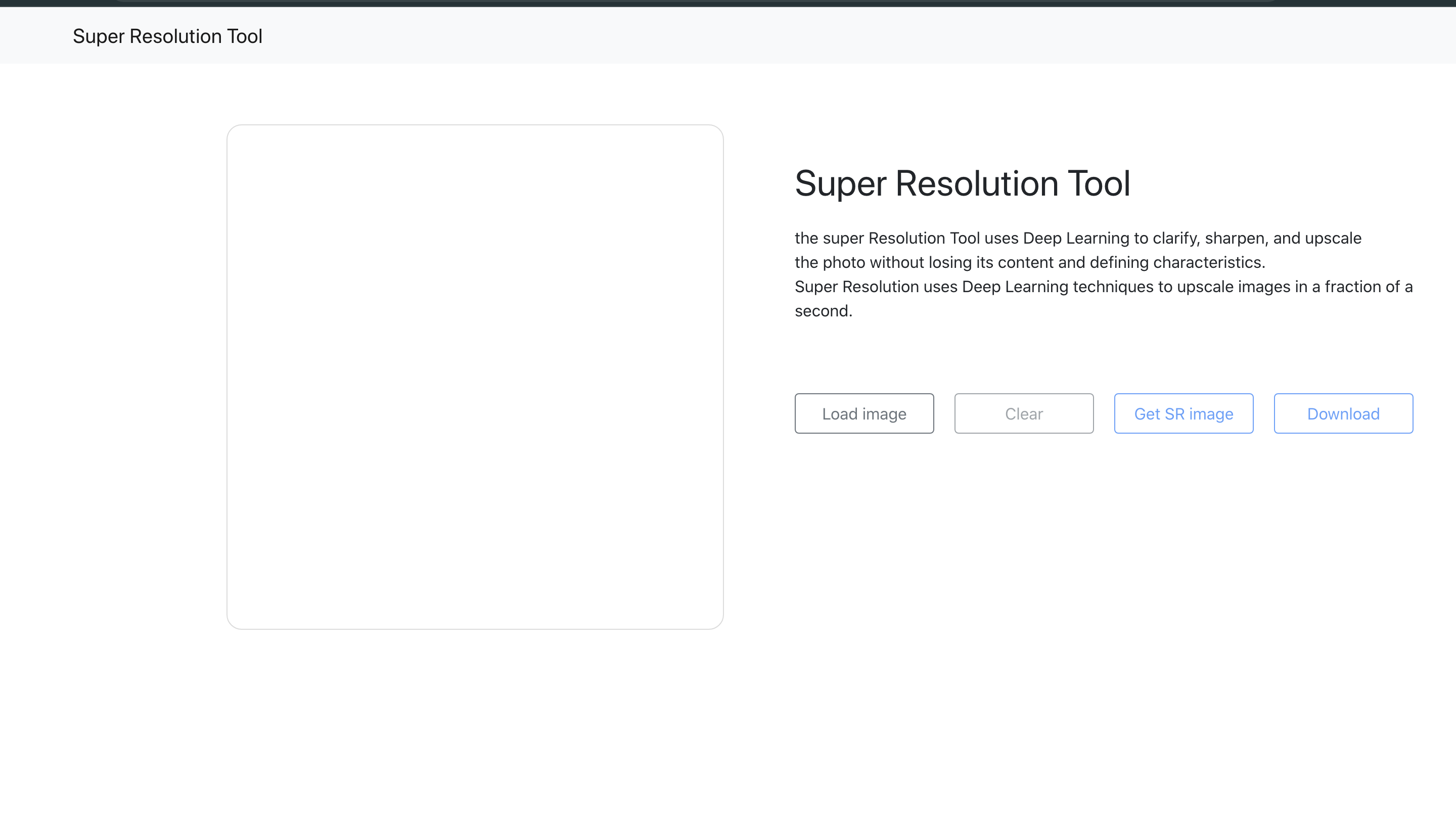Click the bottom edge of the image preview frame

click(475, 629)
